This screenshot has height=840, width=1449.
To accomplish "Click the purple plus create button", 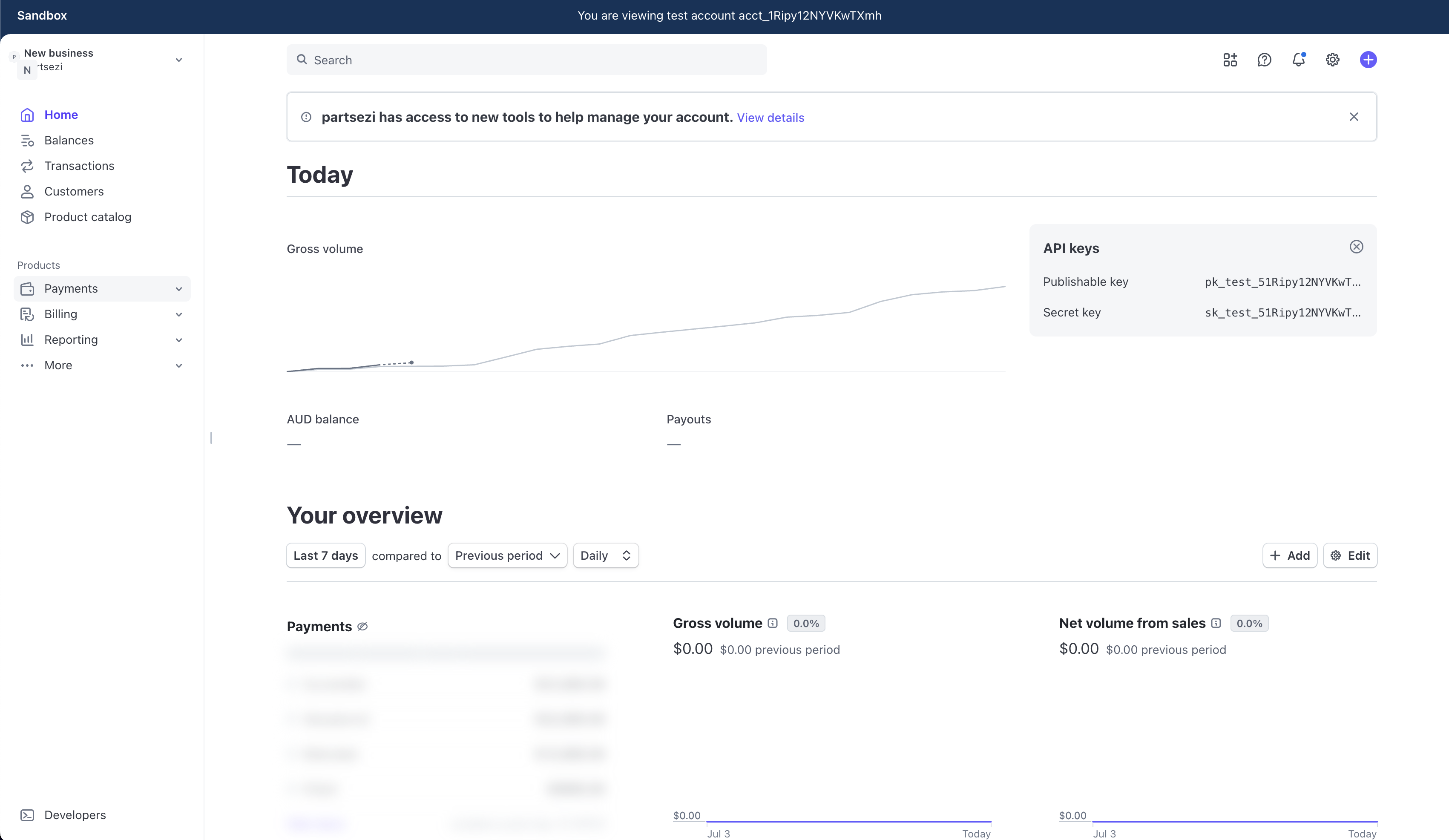I will [x=1368, y=60].
